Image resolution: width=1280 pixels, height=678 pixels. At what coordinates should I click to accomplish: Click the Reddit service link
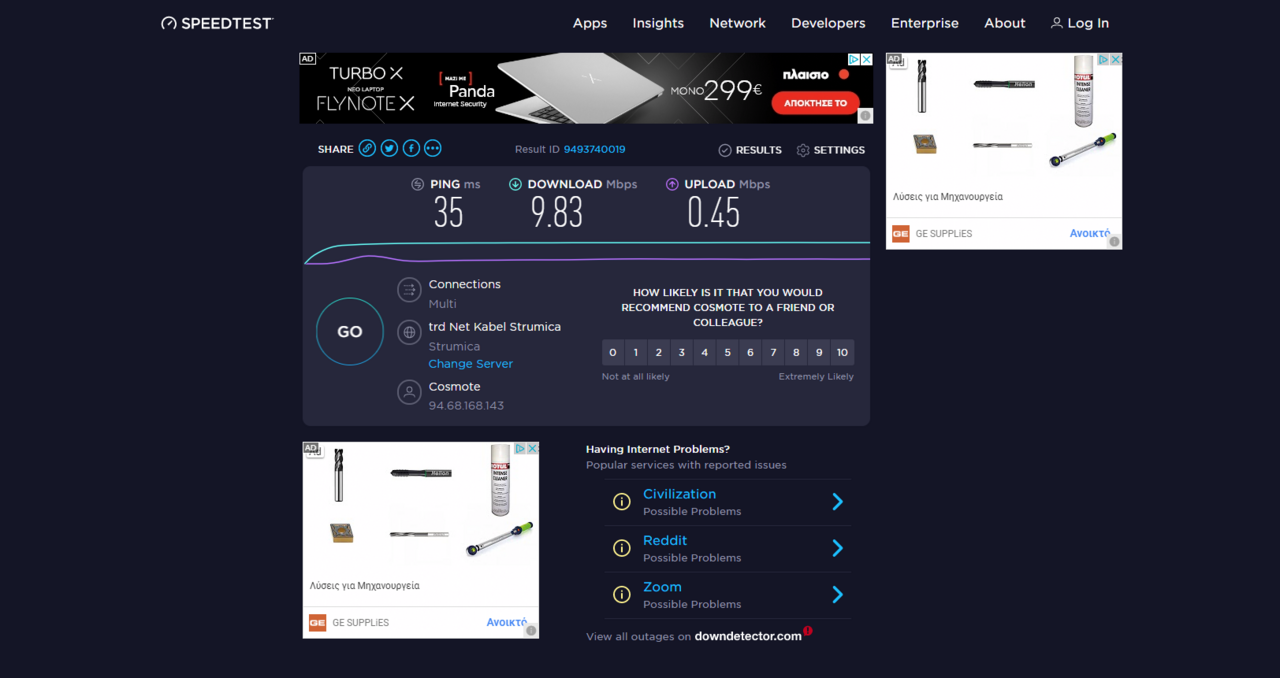pos(665,540)
